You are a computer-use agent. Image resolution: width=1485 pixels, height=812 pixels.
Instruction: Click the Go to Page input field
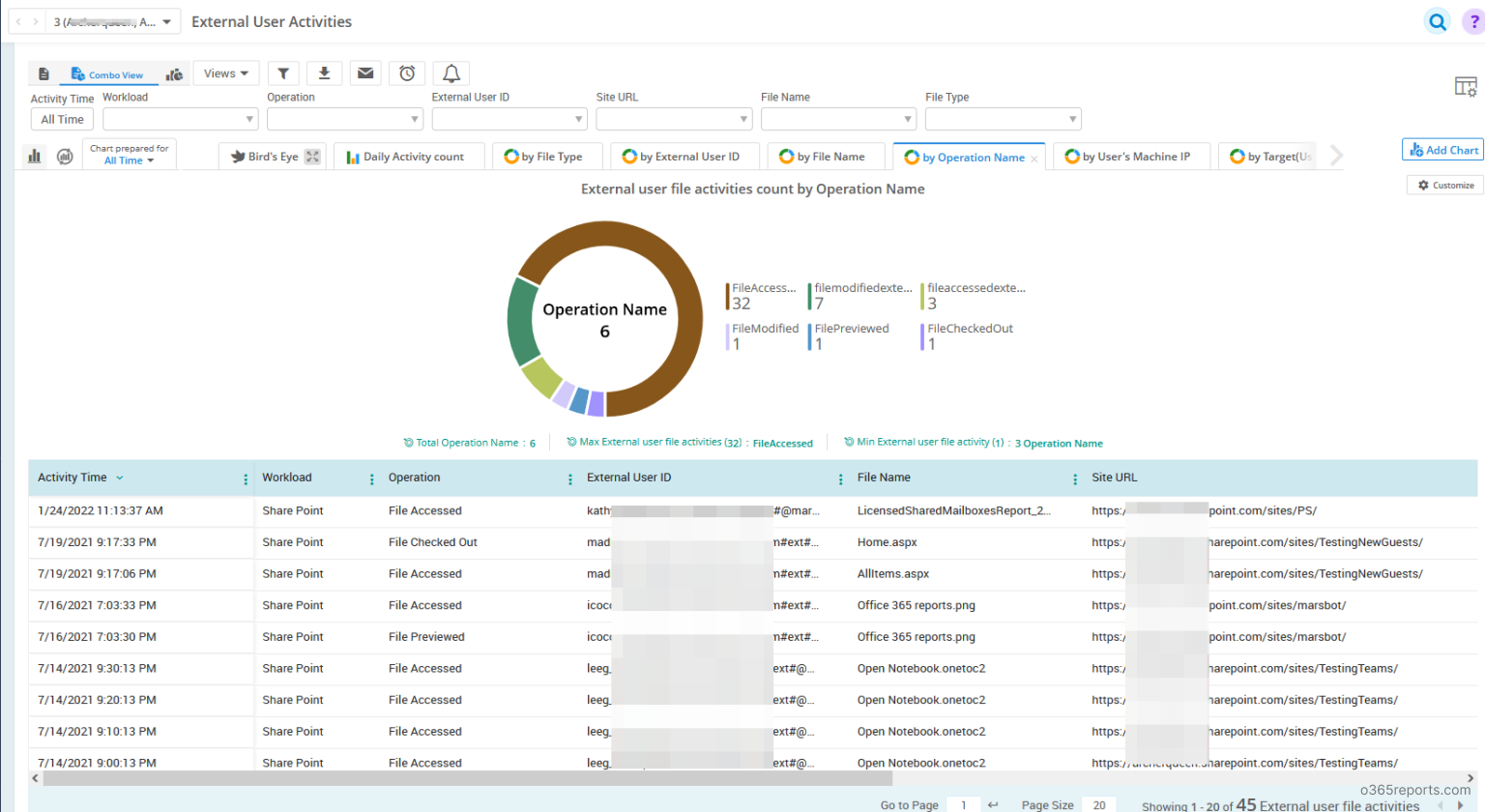tap(964, 804)
